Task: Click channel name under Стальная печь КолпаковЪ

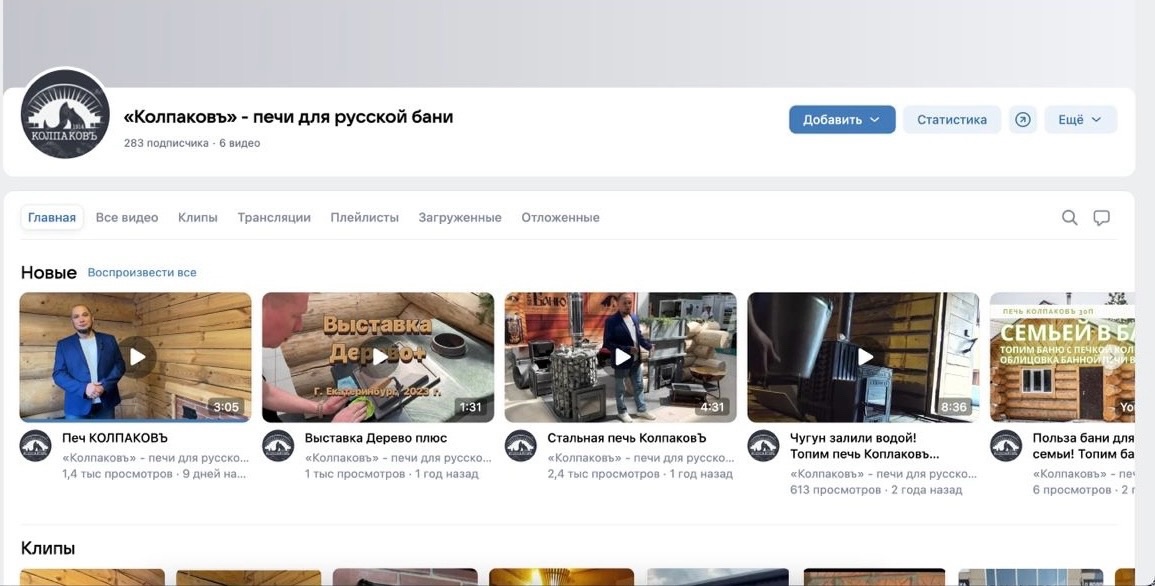Action: click(640, 458)
